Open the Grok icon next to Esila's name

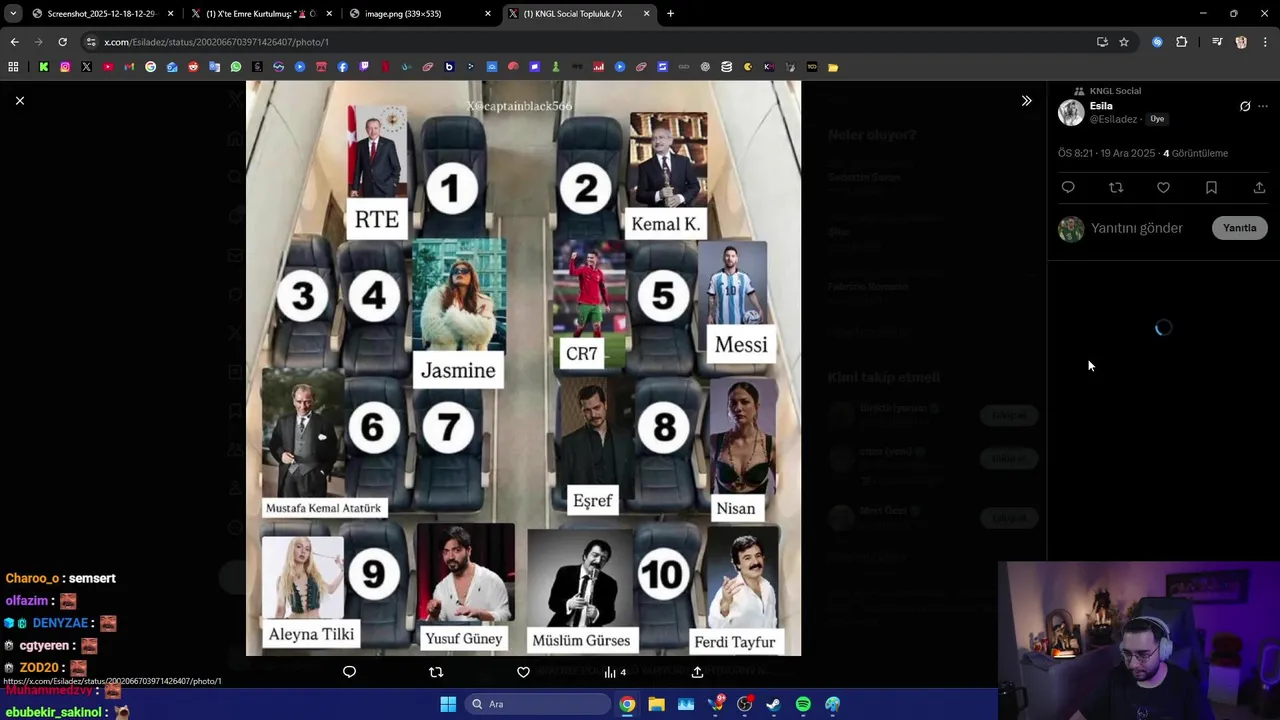point(1245,106)
